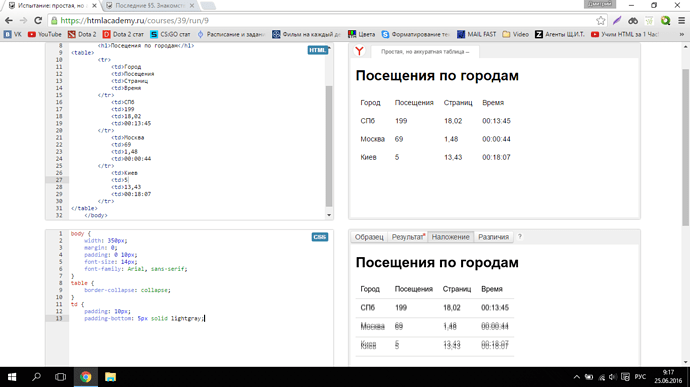
Task: Show more bookmarks chevron
Action: pos(682,34)
